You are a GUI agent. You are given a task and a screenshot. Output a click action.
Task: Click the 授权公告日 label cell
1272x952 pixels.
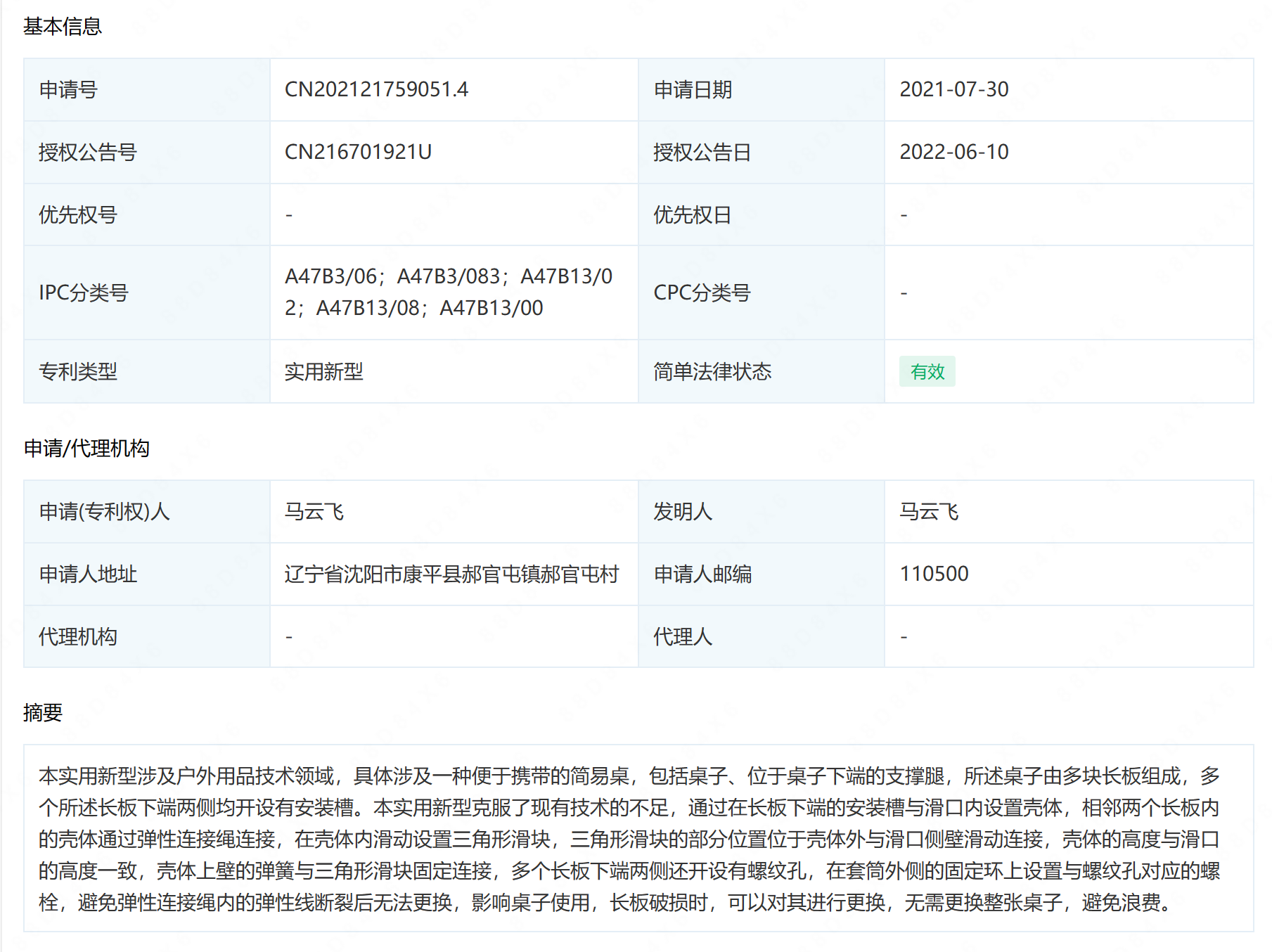[x=762, y=153]
